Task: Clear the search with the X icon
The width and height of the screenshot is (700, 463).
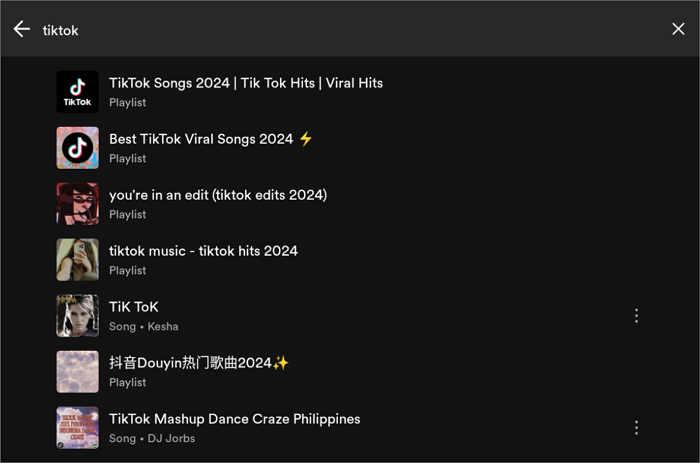Action: 678,29
